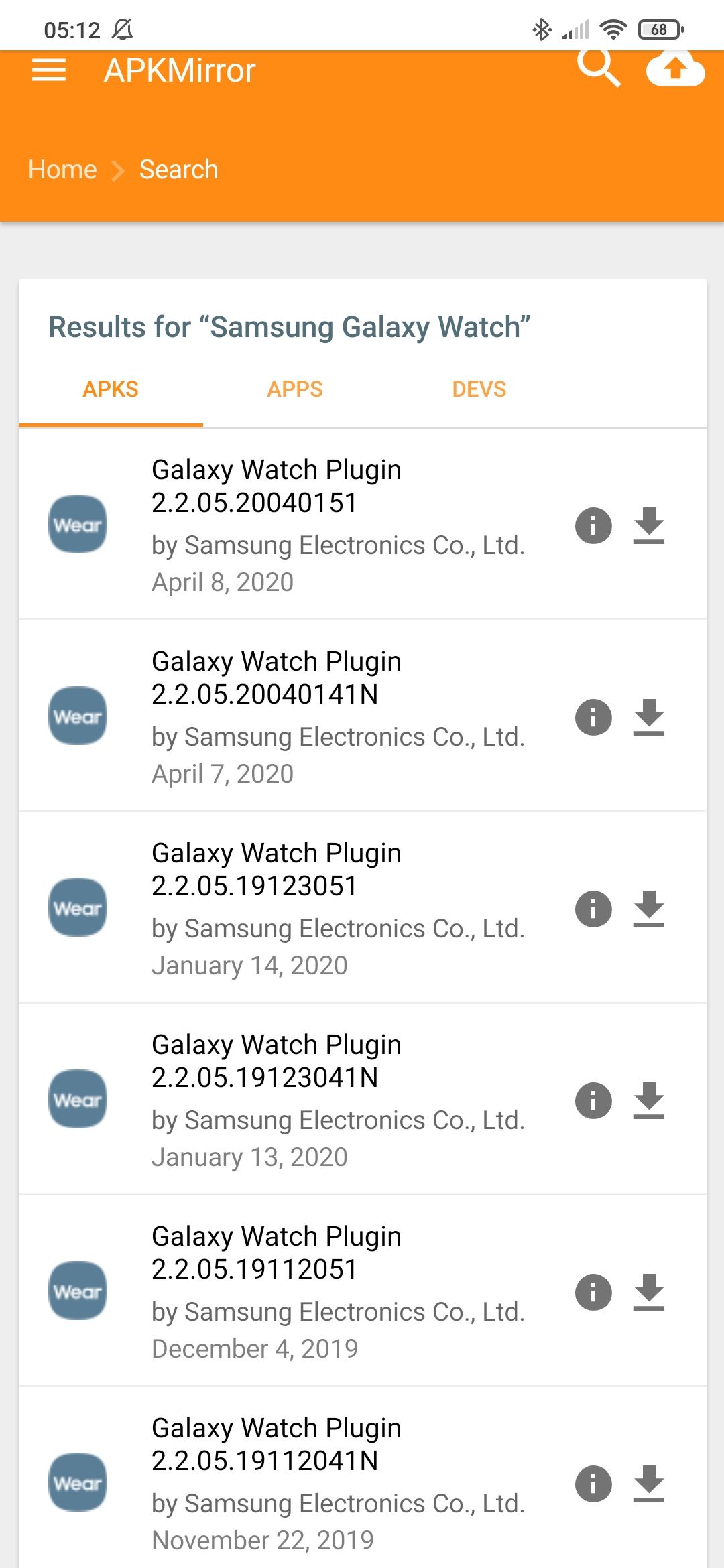Show info for version 2.2.05.20040141N

pyautogui.click(x=593, y=717)
